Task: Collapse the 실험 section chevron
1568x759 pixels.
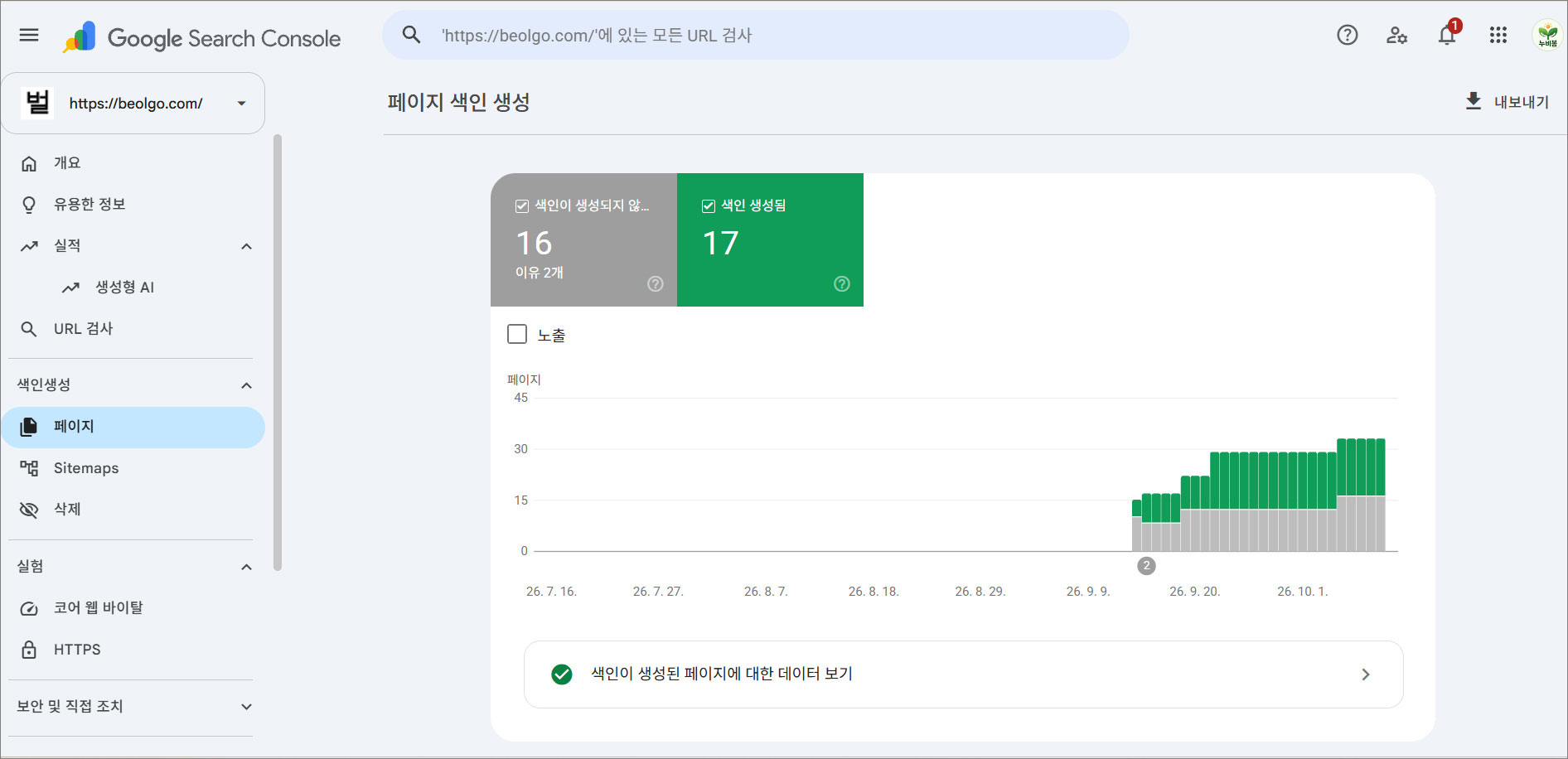Action: pos(246,567)
